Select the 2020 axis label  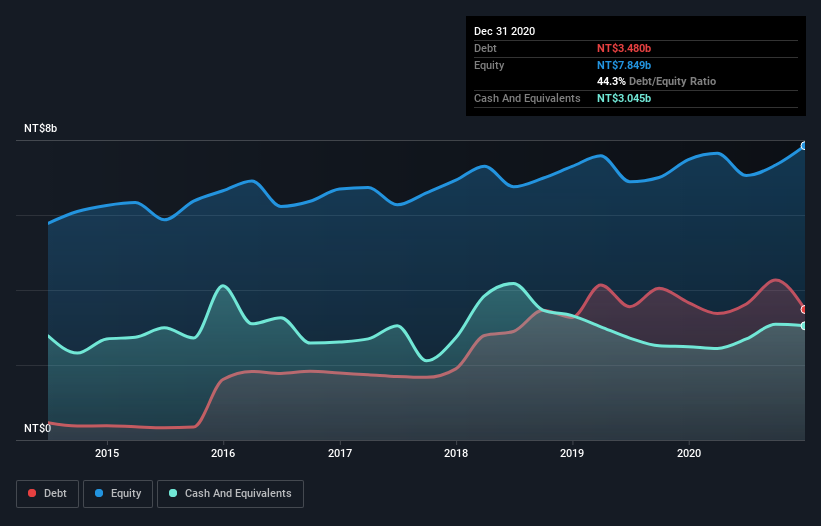(x=689, y=453)
